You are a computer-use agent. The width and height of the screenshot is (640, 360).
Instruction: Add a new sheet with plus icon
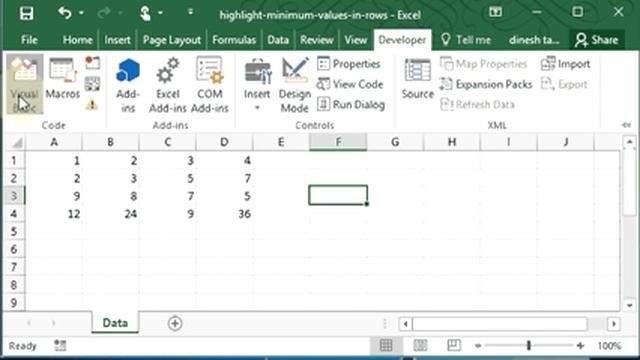[175, 324]
